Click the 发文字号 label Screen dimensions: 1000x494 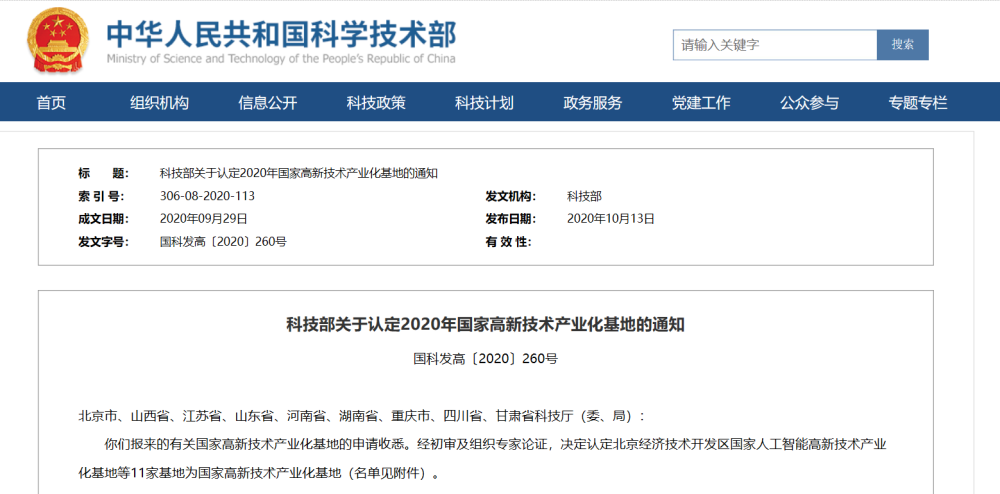(103, 242)
